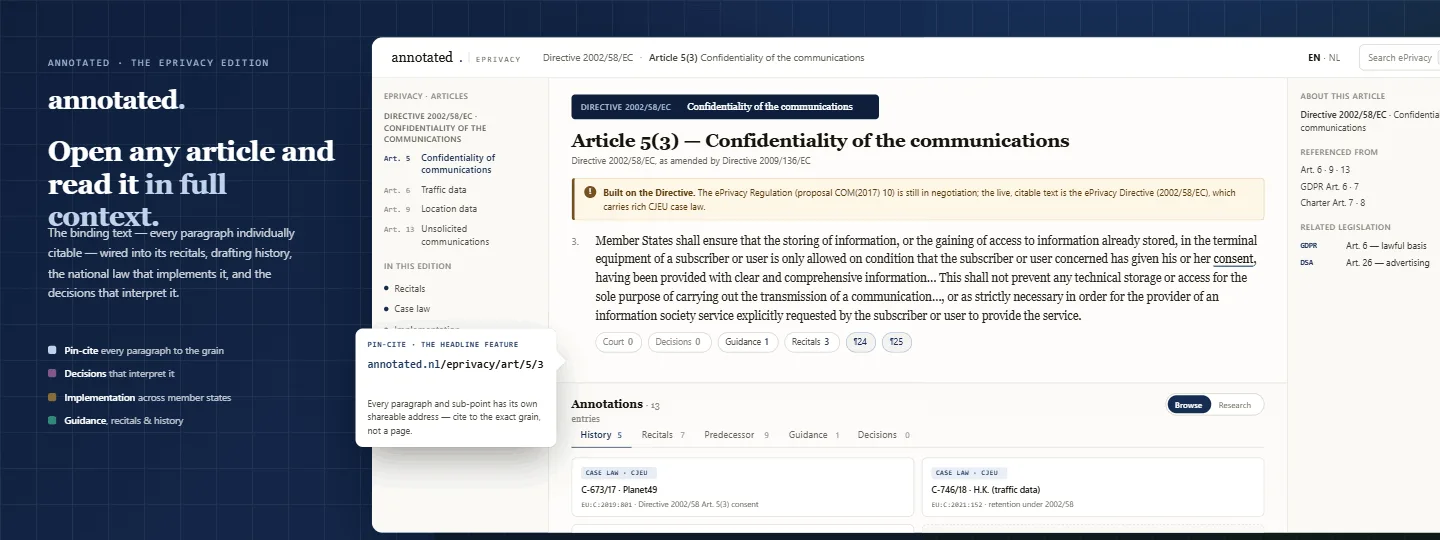Viewport: 1440px width, 540px height.
Task: Open referenced Charter Art. 7 · 8
Action: [1332, 203]
